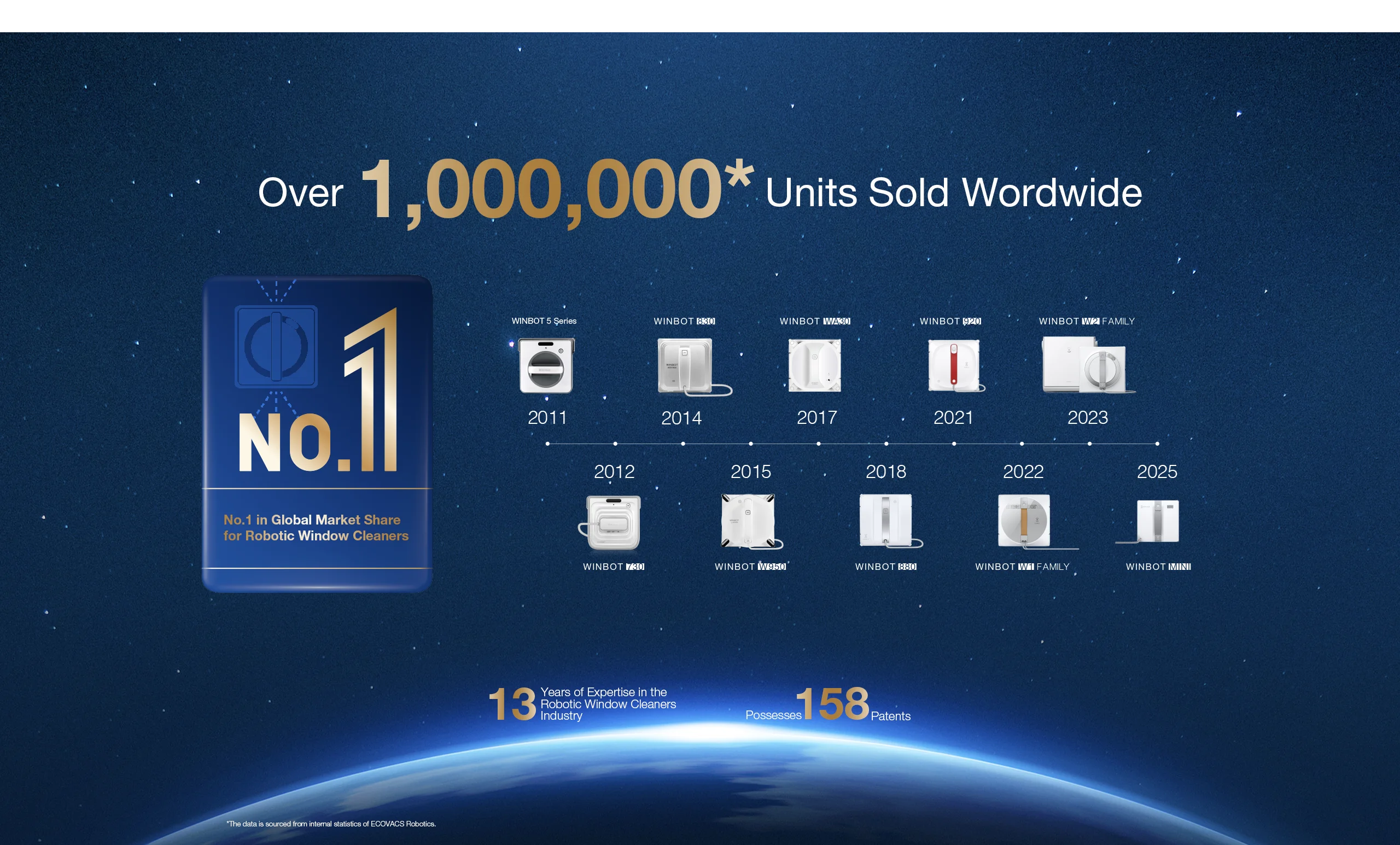The image size is (1400, 845).
Task: Click the 2011 year label
Action: pos(547,418)
